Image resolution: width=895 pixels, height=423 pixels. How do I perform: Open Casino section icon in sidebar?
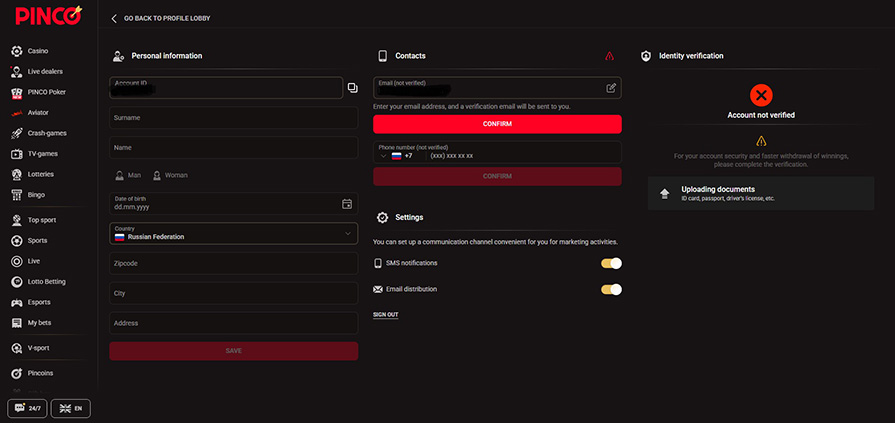17,51
